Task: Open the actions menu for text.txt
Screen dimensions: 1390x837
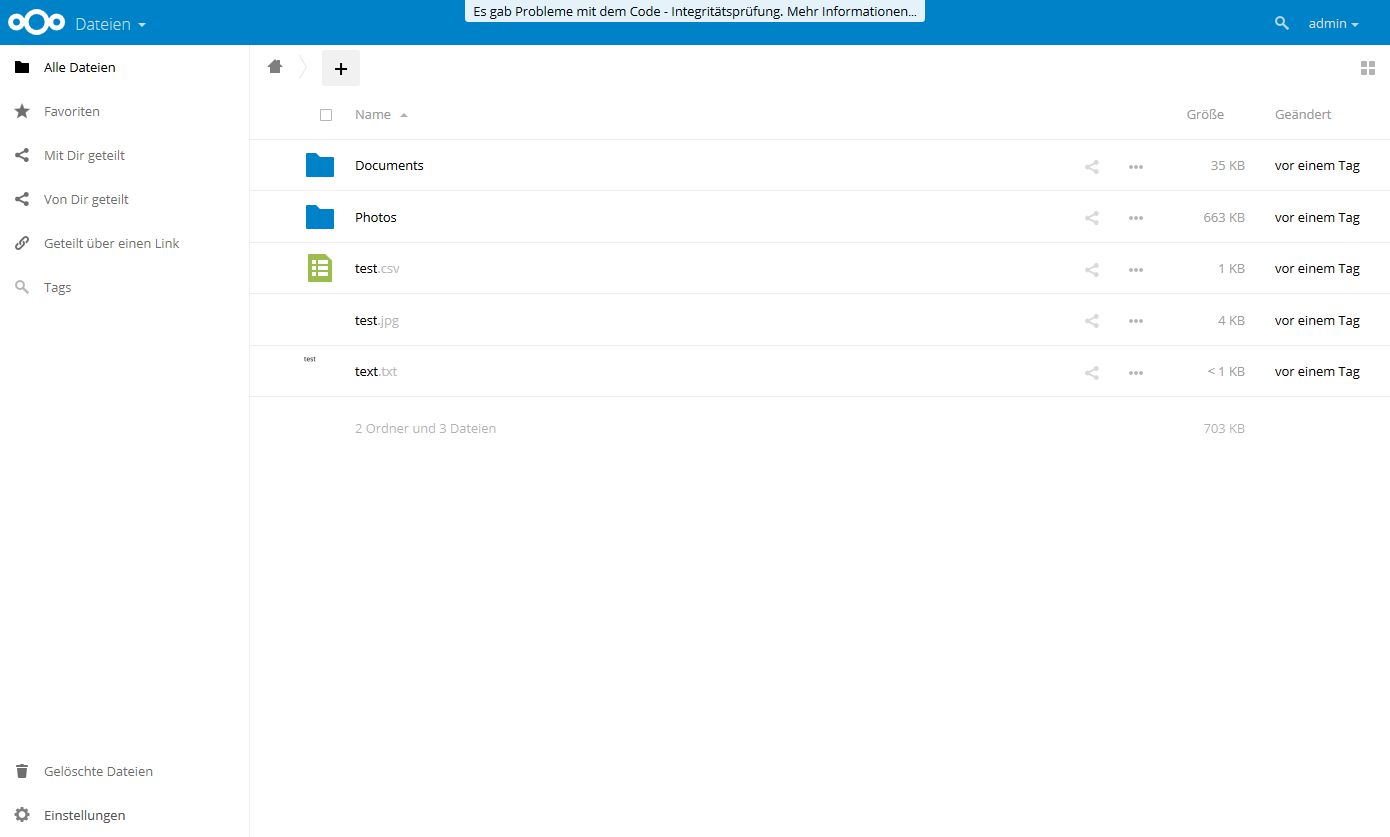Action: 1135,372
